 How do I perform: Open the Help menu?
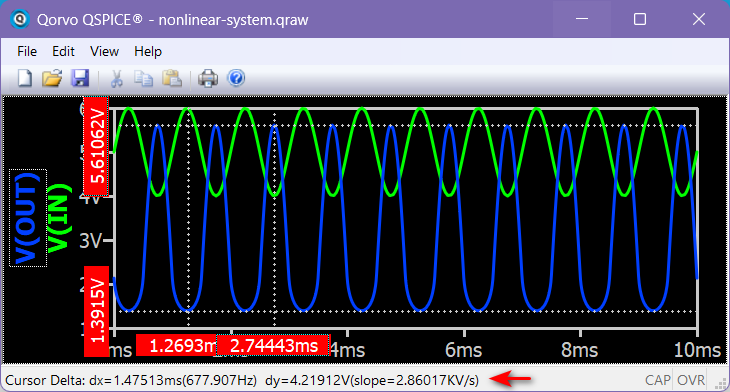(x=148, y=51)
